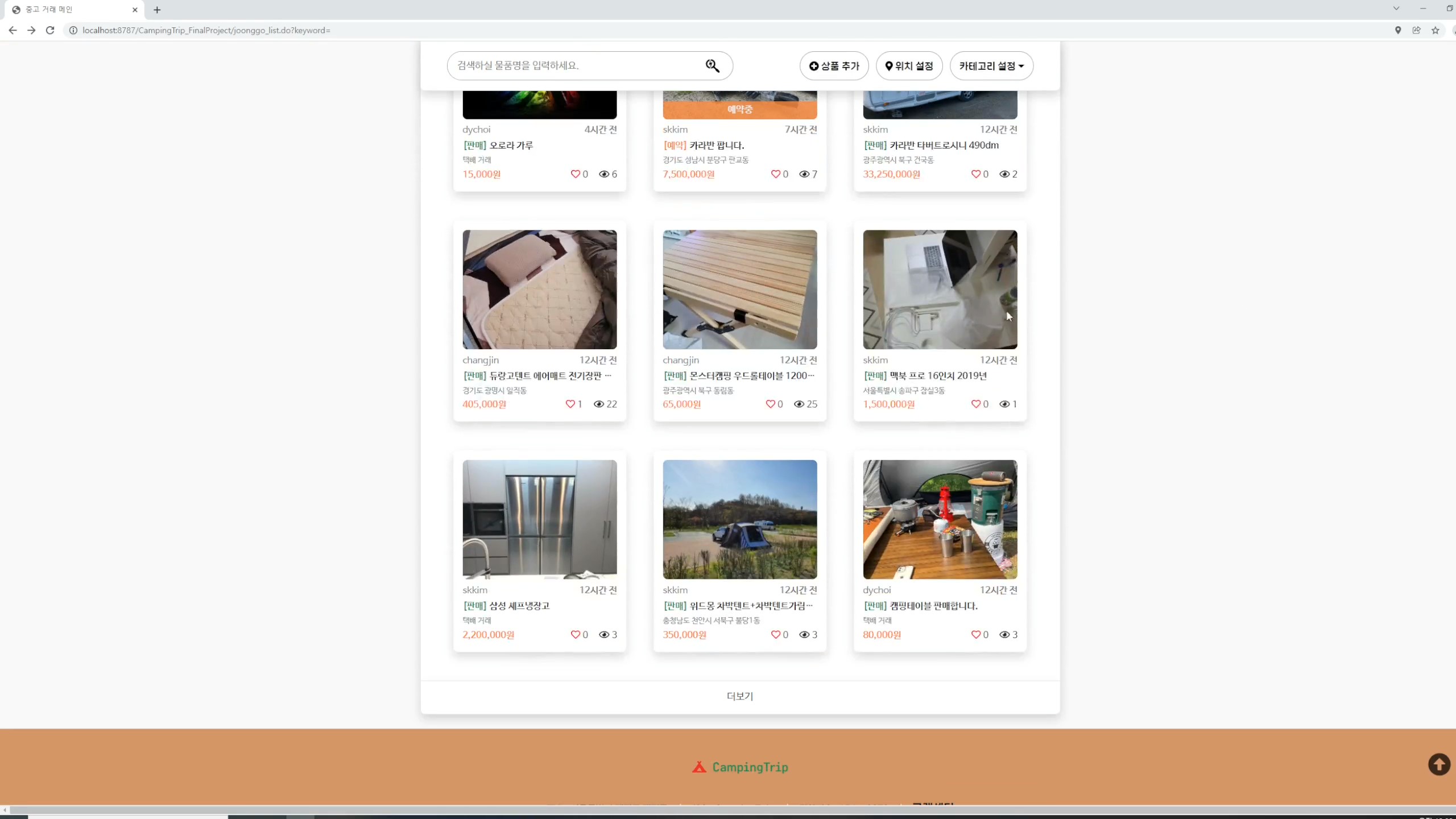Load more items with 더보기
Viewport: 1456px width, 819px height.
click(739, 696)
